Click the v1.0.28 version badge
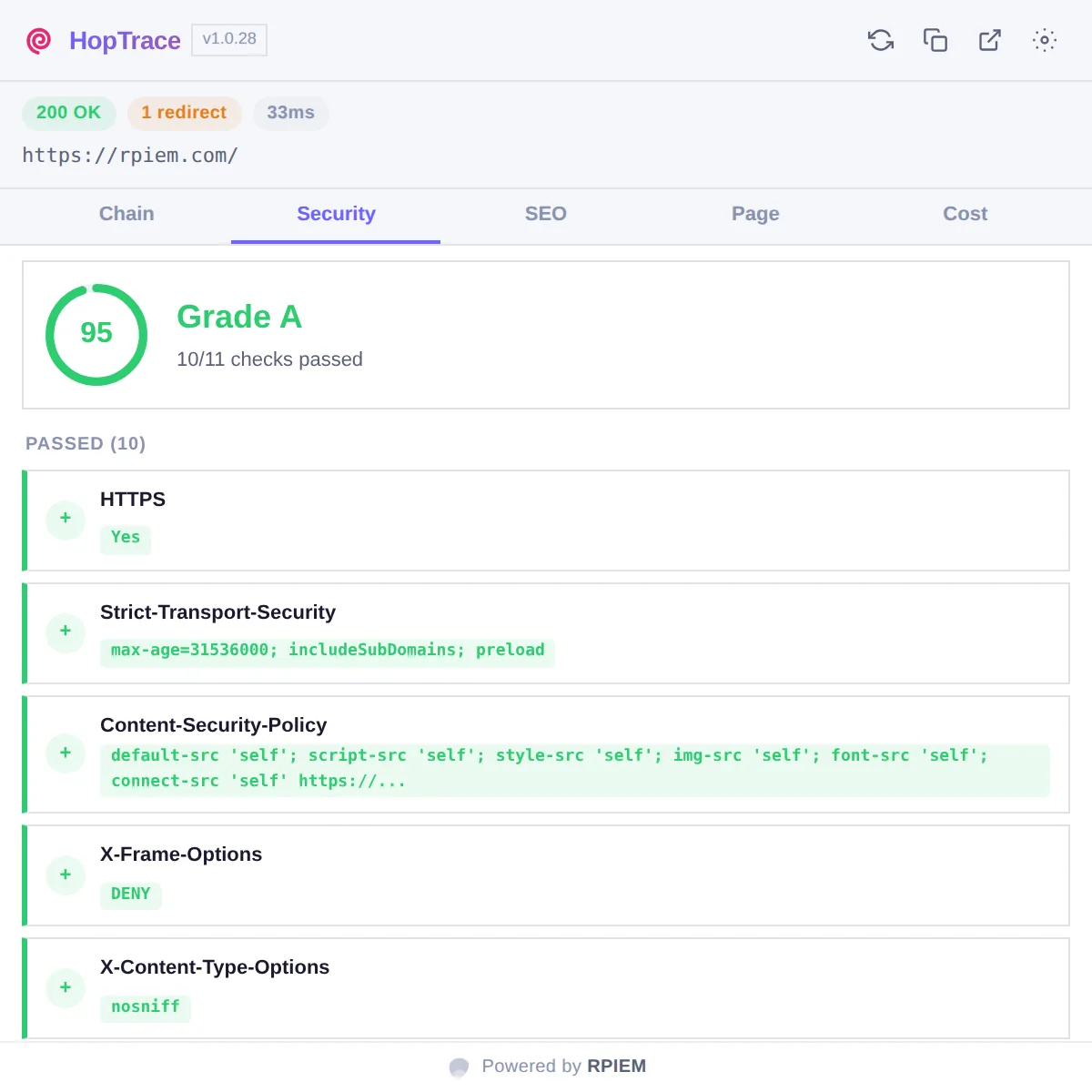1092x1092 pixels. [229, 39]
